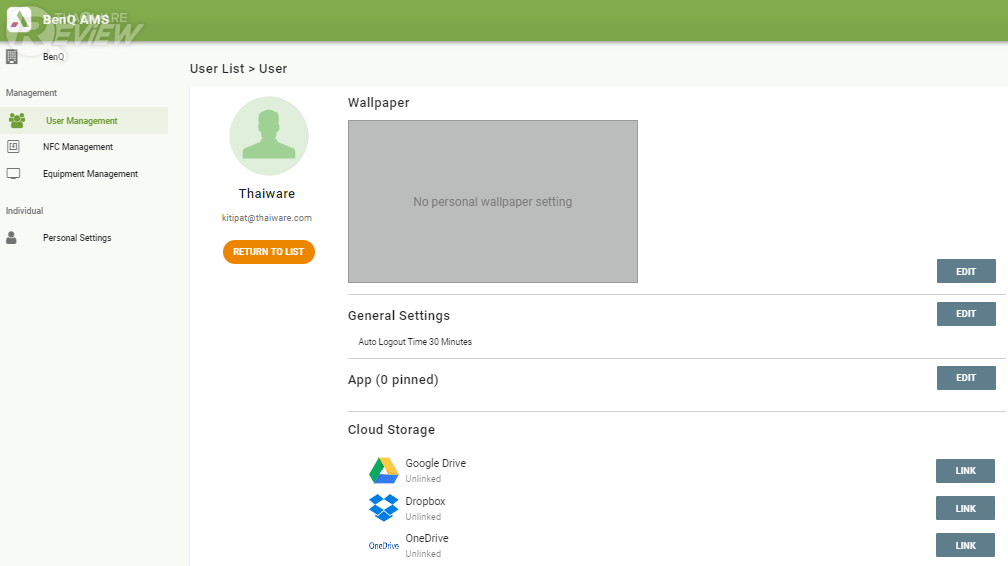Click the 'General Settings' heading
The image size is (1008, 566).
[399, 316]
